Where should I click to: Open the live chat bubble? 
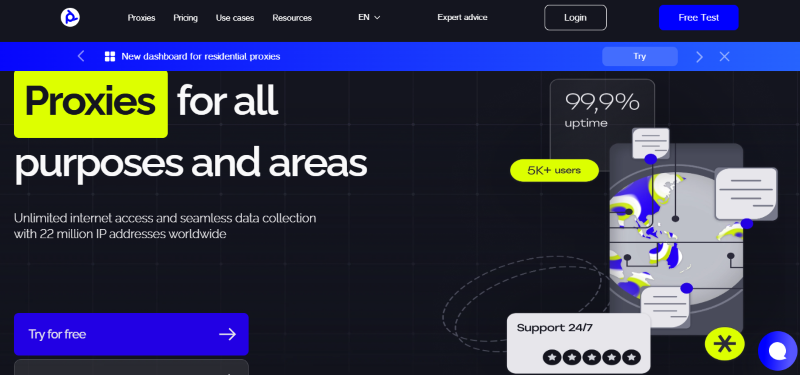click(x=777, y=351)
